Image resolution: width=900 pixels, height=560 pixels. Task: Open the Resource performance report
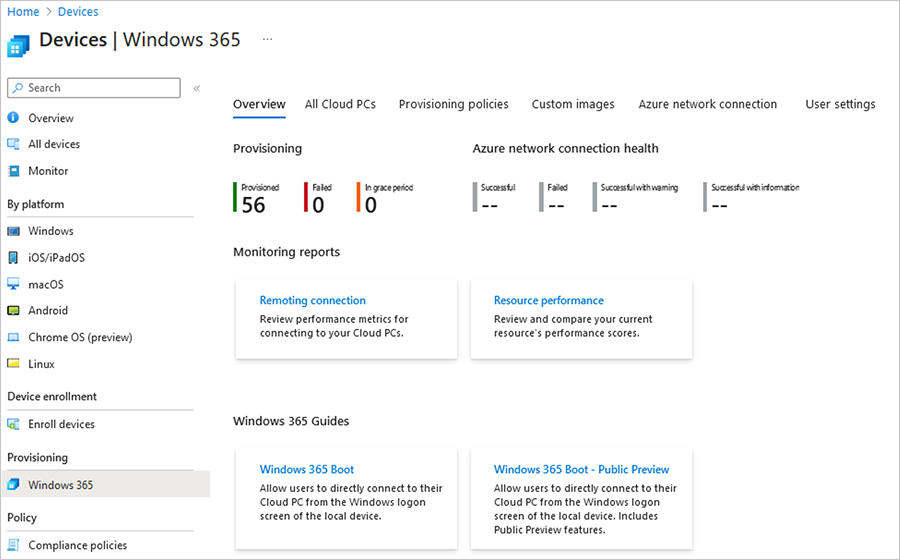[x=549, y=300]
